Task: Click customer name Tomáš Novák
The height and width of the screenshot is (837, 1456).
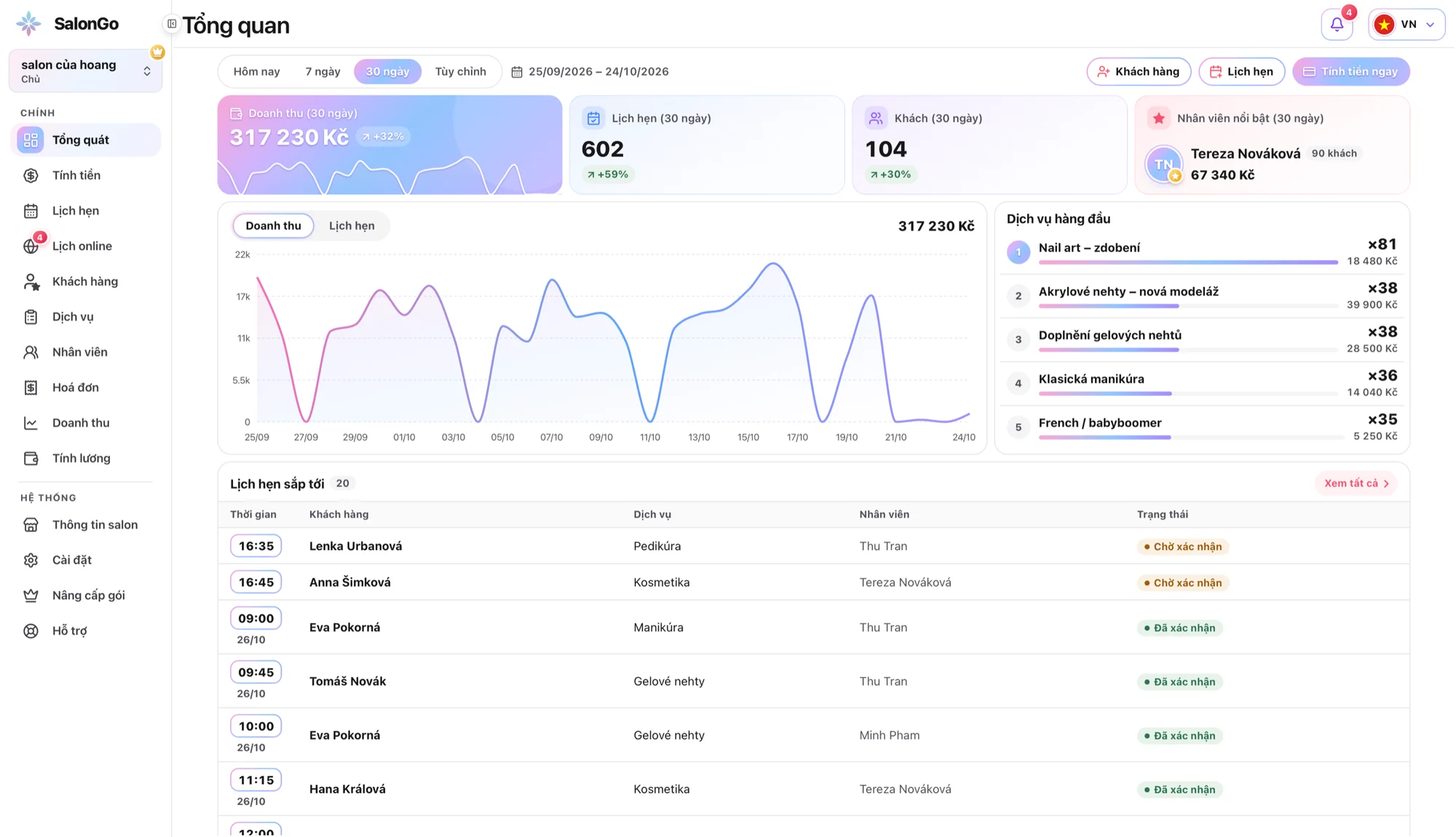Action: pos(347,681)
